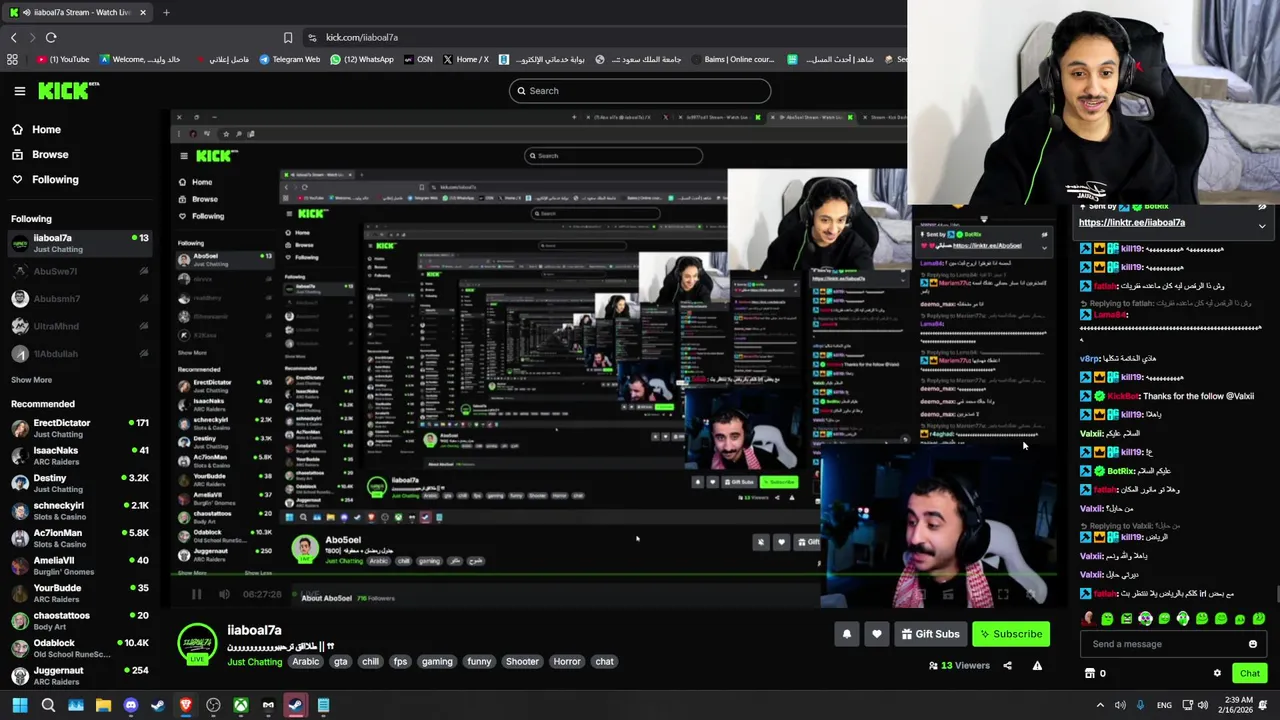The height and width of the screenshot is (720, 1280).
Task: Select the gta tag
Action: click(341, 662)
